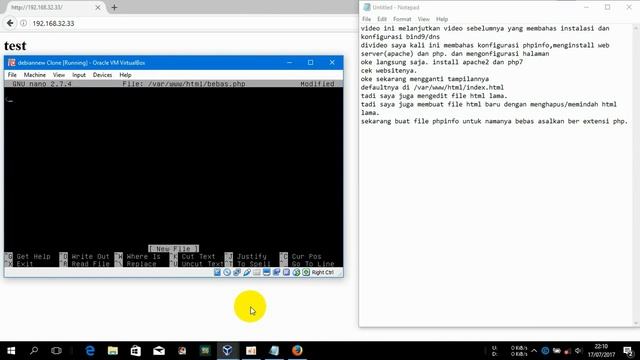Click the 'test' heading on webpage
640x360 pixels.
(15, 46)
